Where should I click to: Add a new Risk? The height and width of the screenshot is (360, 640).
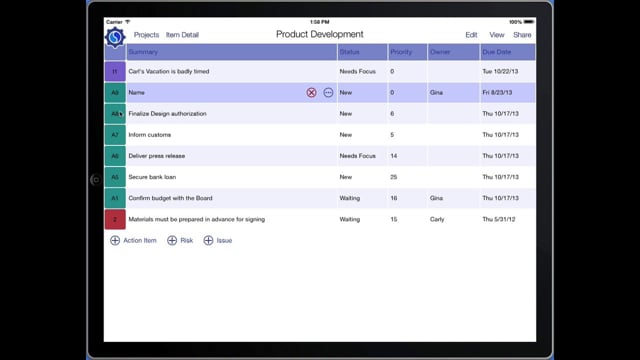180,240
